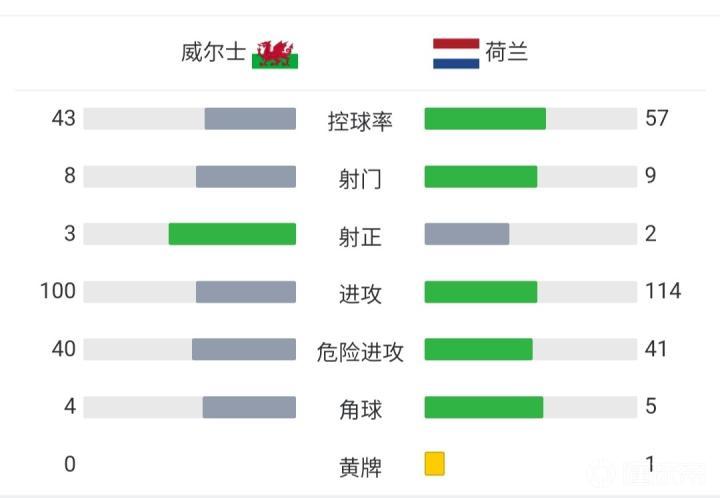Viewport: 720px width, 498px height.
Task: Click Netherlands' gray shots-on-target bar
Action: click(467, 234)
